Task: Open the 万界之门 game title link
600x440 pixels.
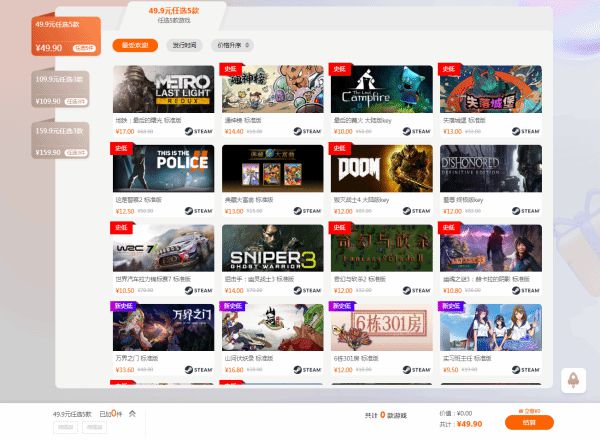Action: click(x=137, y=359)
